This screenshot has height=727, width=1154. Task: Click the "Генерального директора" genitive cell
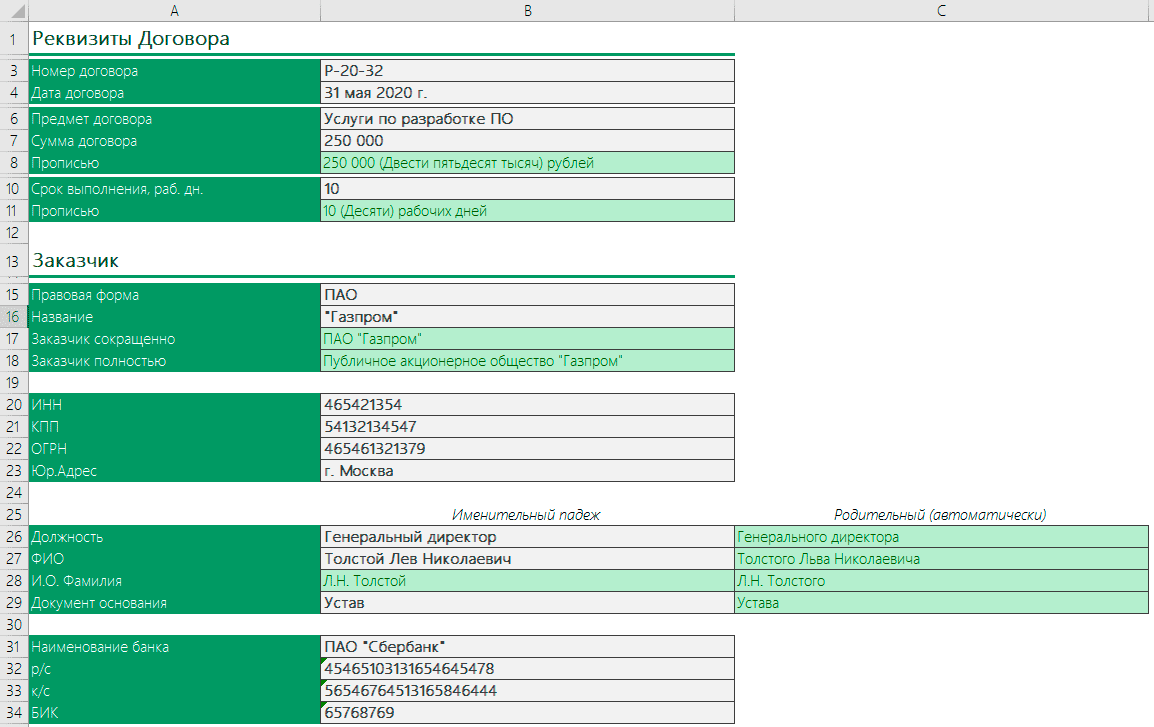coord(942,537)
